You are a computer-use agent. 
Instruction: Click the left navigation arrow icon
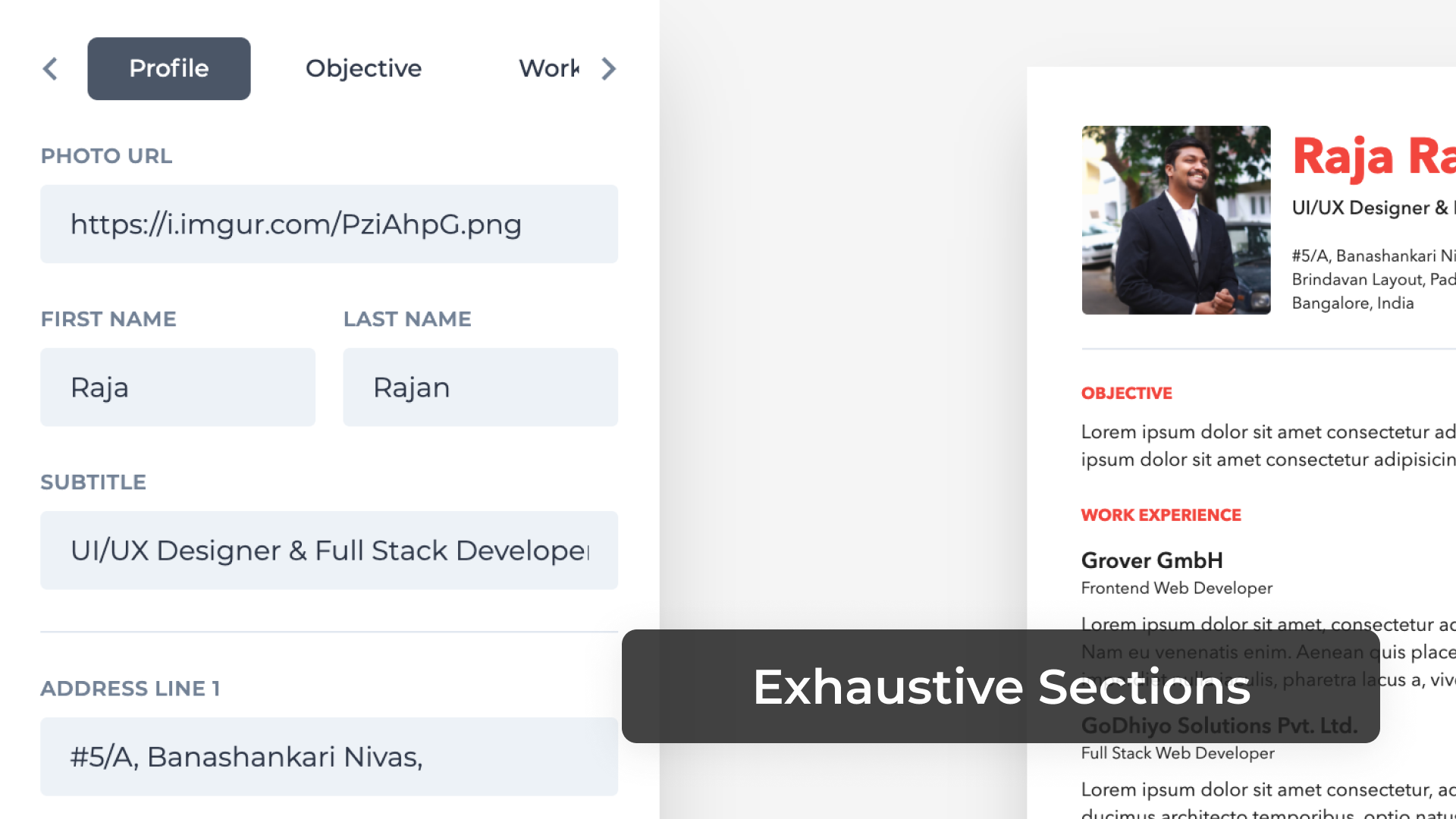coord(50,68)
